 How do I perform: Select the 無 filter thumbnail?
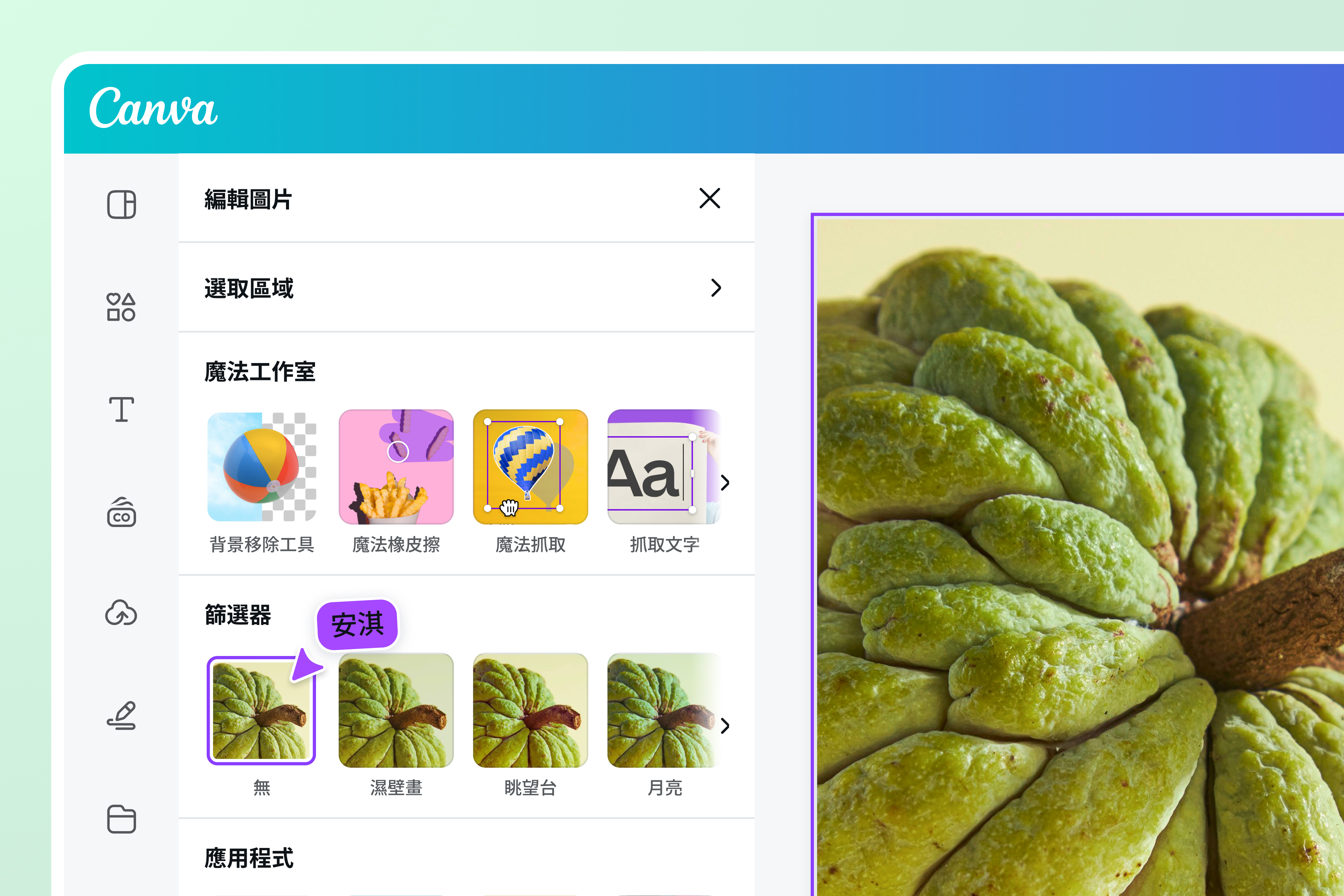[261, 710]
